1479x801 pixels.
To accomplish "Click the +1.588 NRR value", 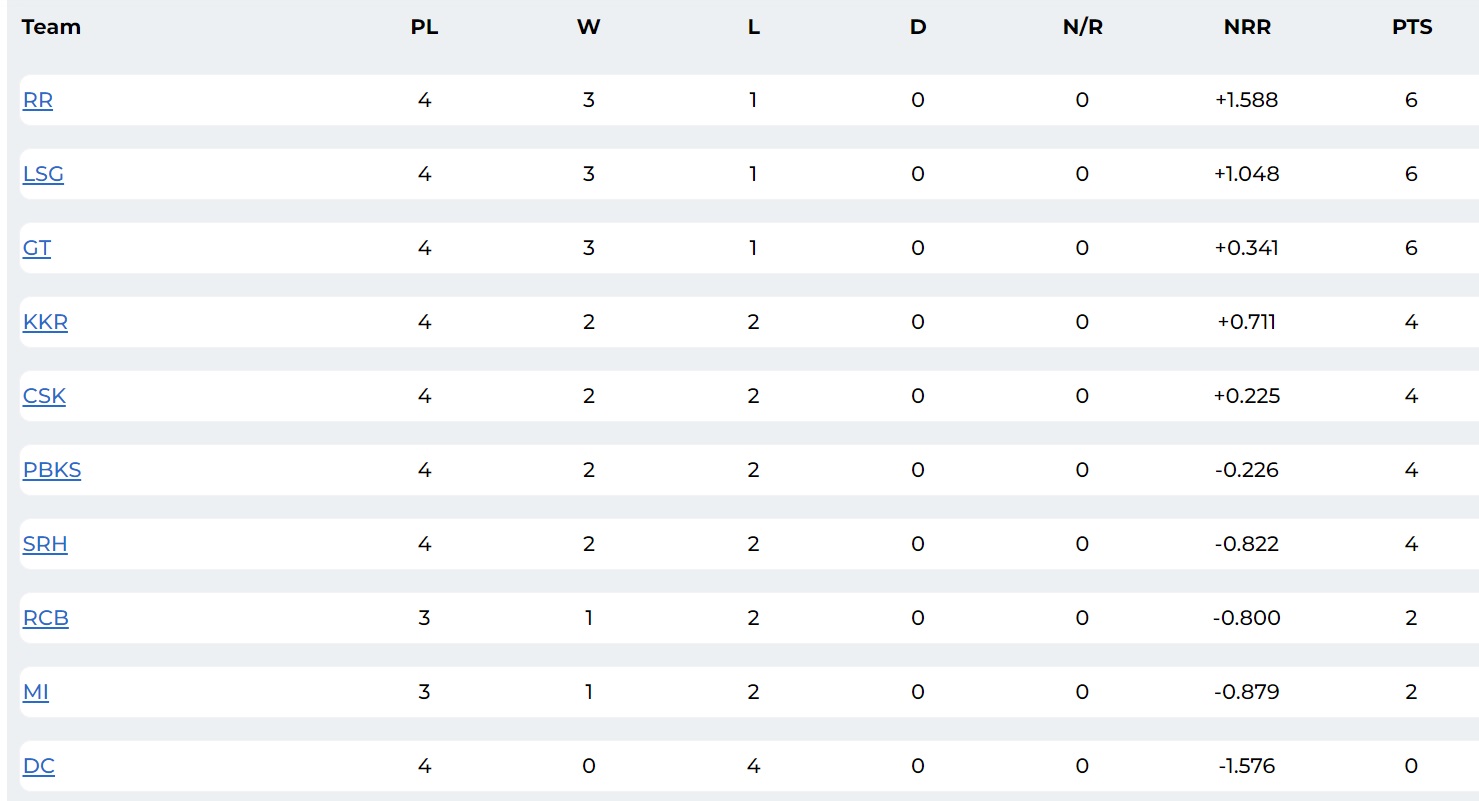I will (1246, 100).
